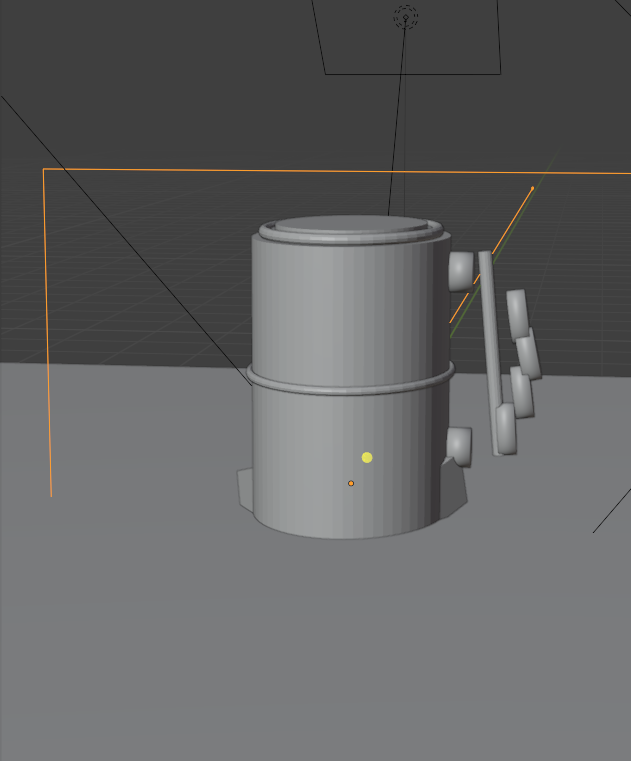The image size is (631, 761).
Task: Select the point light icon above the mug
Action: tap(405, 17)
